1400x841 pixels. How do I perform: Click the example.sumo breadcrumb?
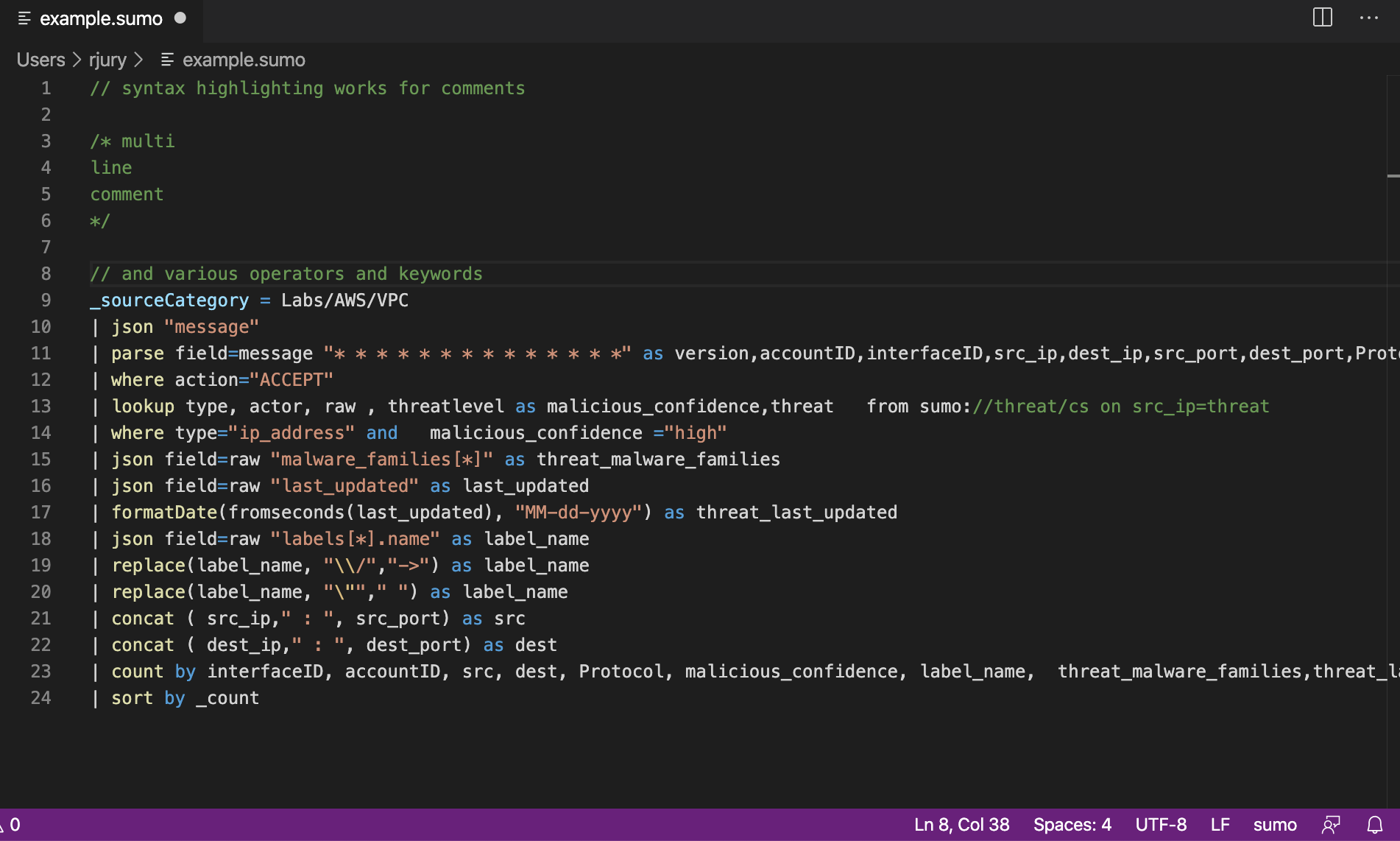pyautogui.click(x=244, y=60)
